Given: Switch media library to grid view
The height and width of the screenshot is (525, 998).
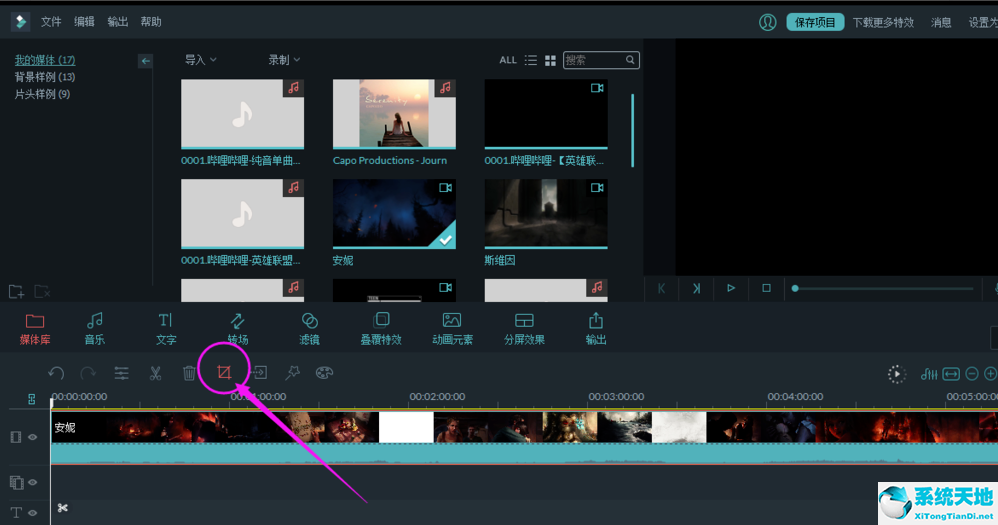Looking at the screenshot, I should (550, 60).
